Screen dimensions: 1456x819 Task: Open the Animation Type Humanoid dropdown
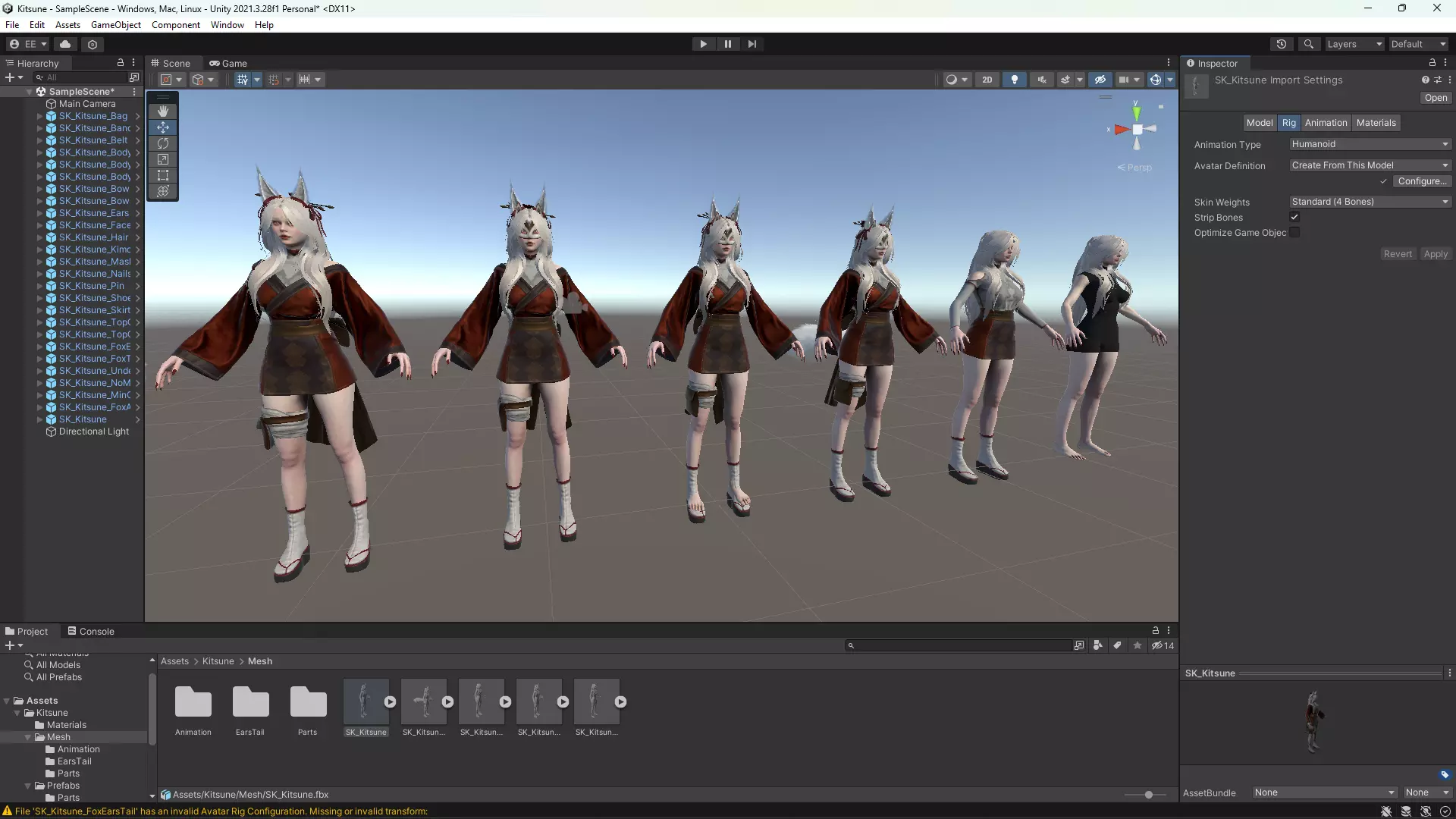[x=1370, y=144]
